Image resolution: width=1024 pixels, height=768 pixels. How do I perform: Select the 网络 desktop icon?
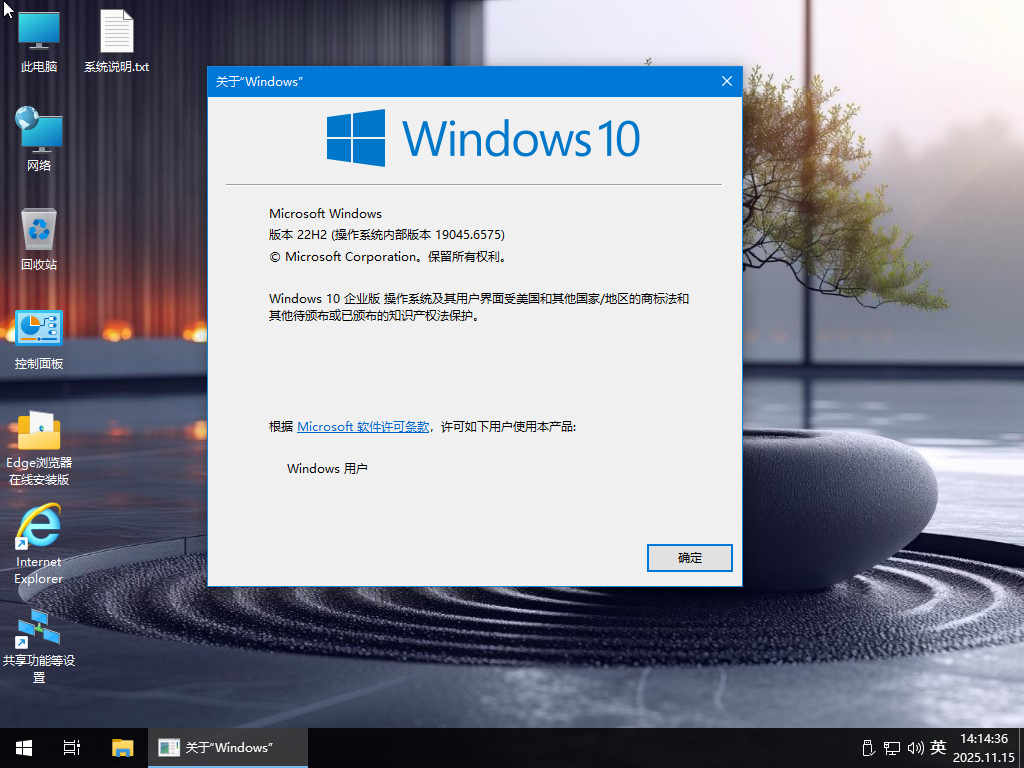tap(39, 139)
